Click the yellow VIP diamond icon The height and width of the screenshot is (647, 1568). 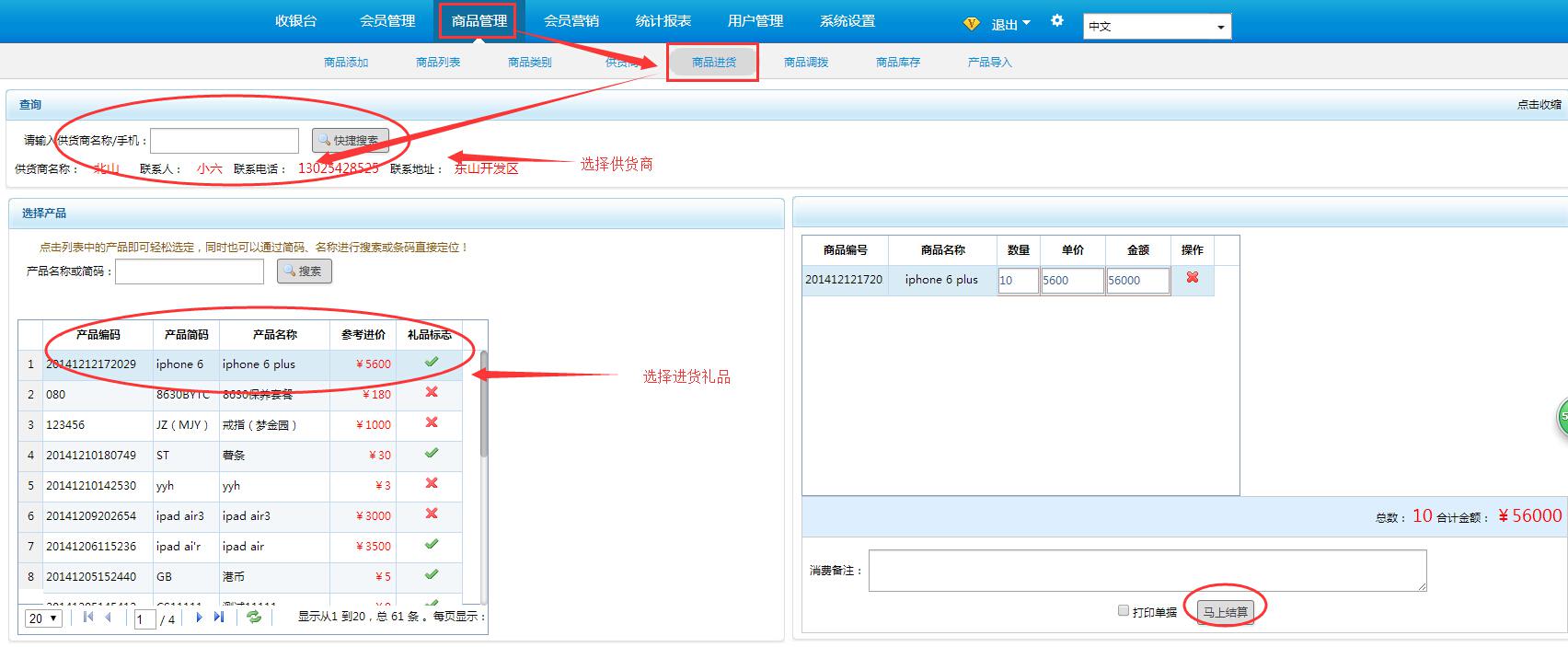click(972, 24)
